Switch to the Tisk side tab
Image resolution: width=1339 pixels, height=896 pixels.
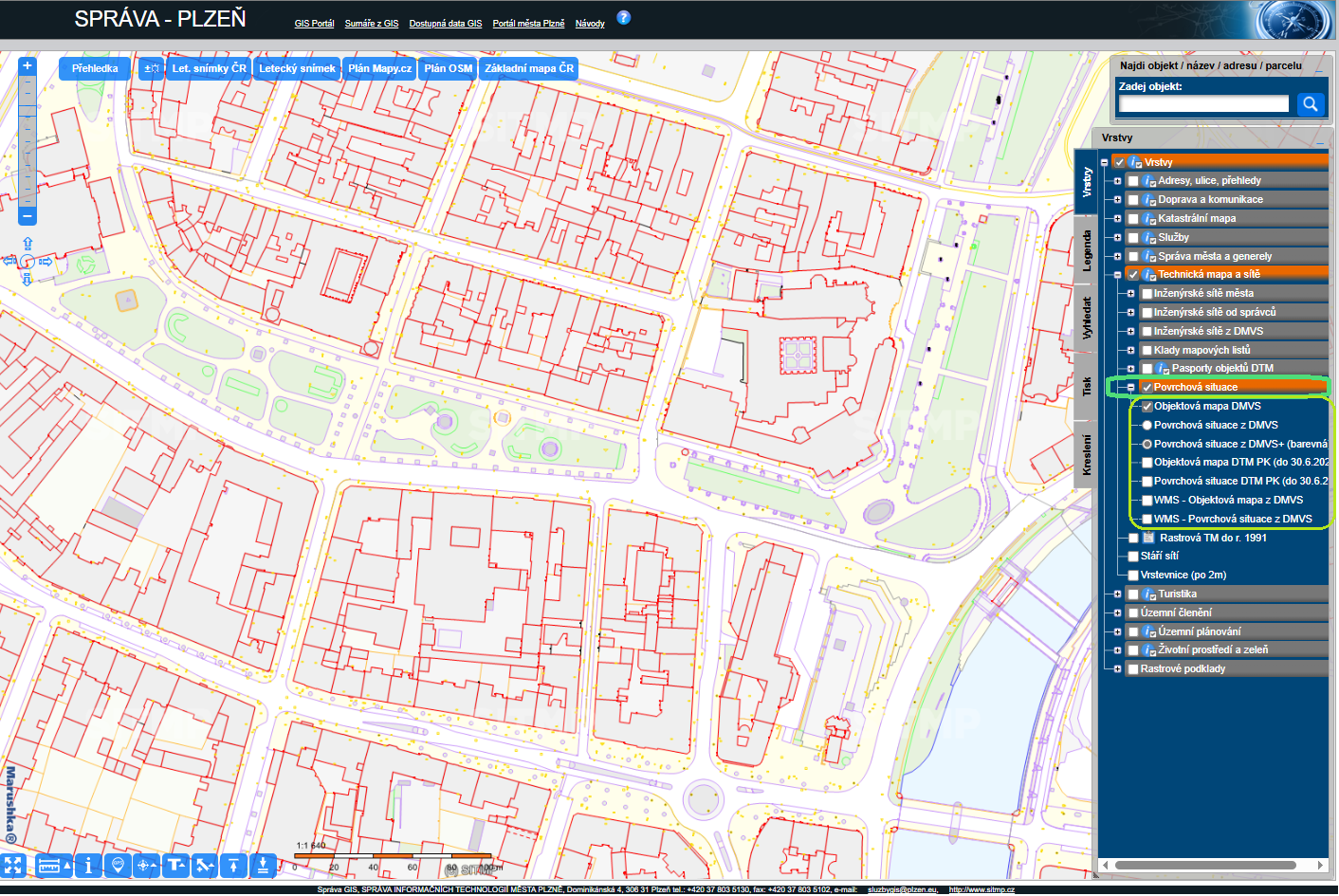tap(1086, 386)
